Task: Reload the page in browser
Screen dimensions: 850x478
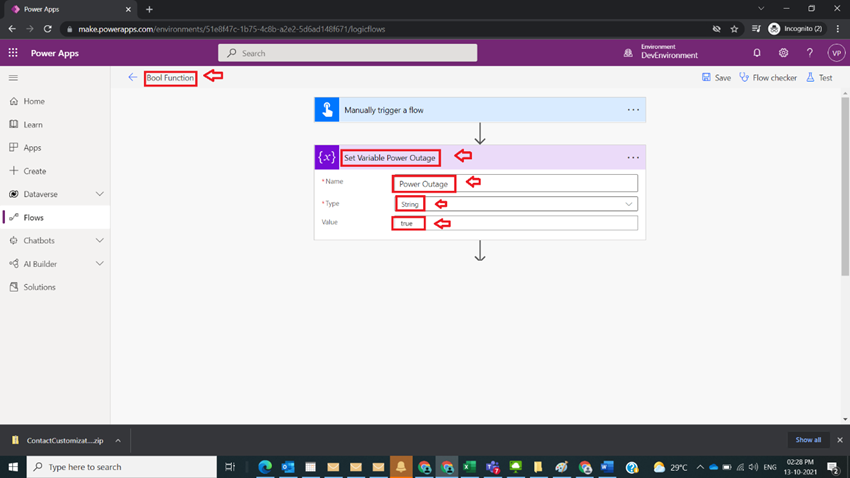Action: 48,29
